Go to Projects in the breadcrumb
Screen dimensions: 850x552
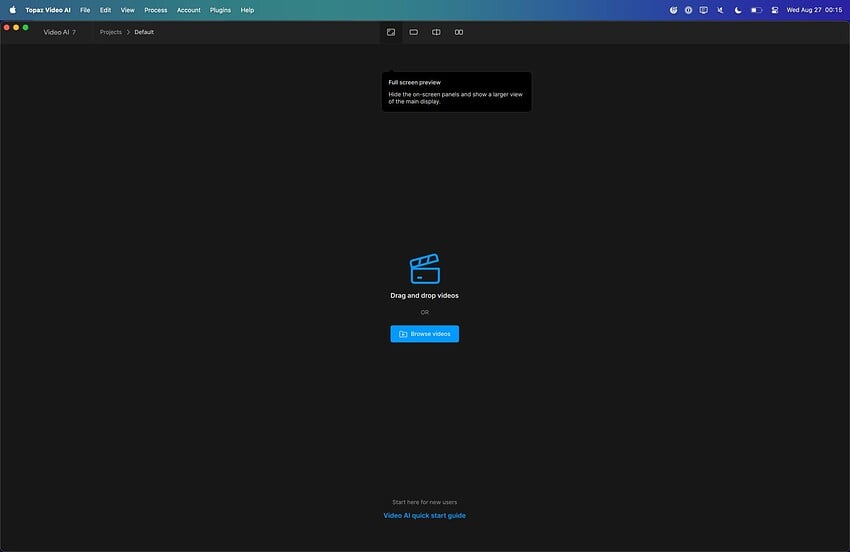click(x=111, y=32)
